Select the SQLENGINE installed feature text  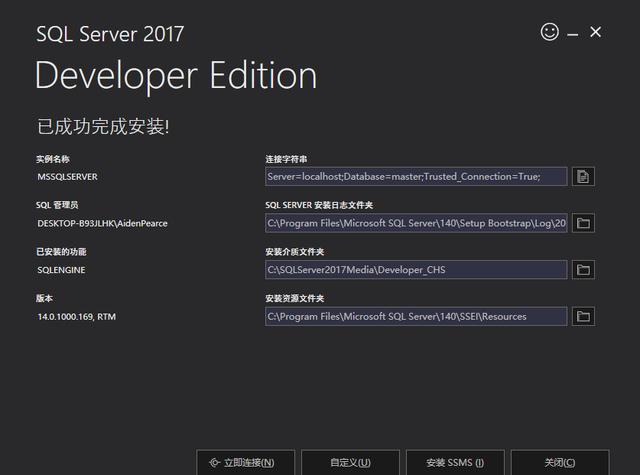click(x=61, y=270)
